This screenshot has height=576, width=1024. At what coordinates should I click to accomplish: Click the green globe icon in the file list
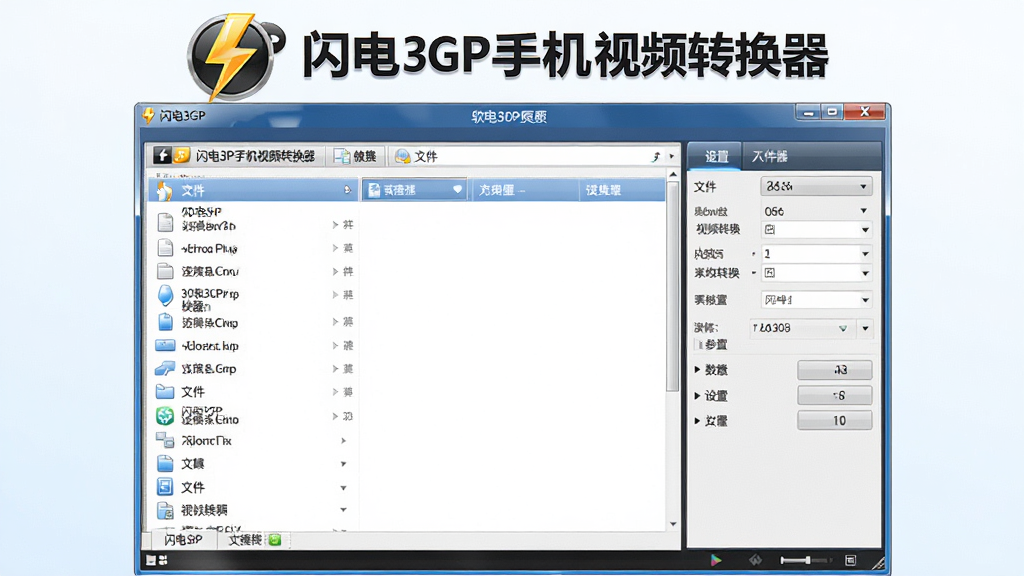pos(165,415)
